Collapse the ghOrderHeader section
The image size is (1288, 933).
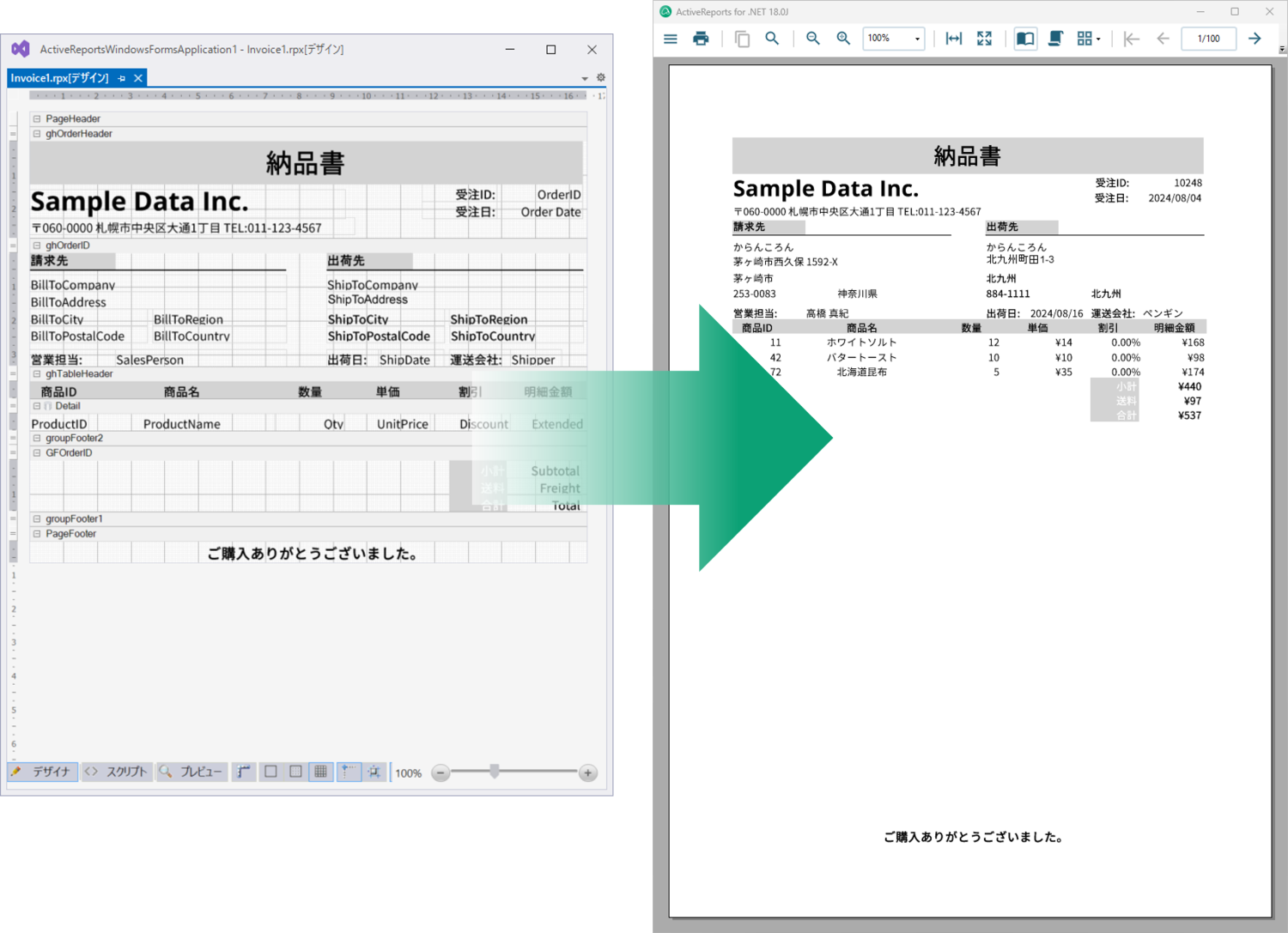click(x=37, y=134)
